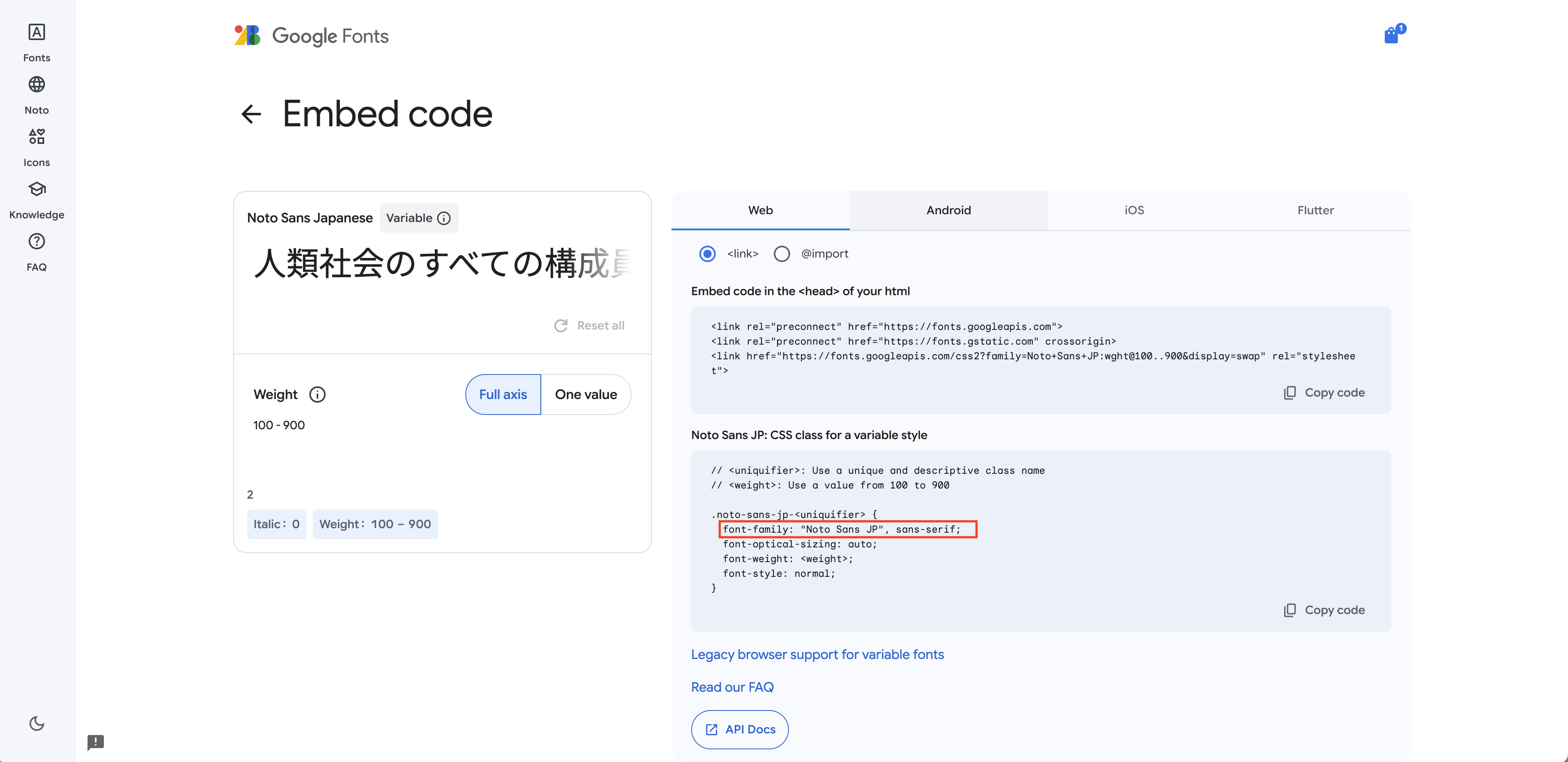
Task: Select the @import radio button
Action: point(782,254)
